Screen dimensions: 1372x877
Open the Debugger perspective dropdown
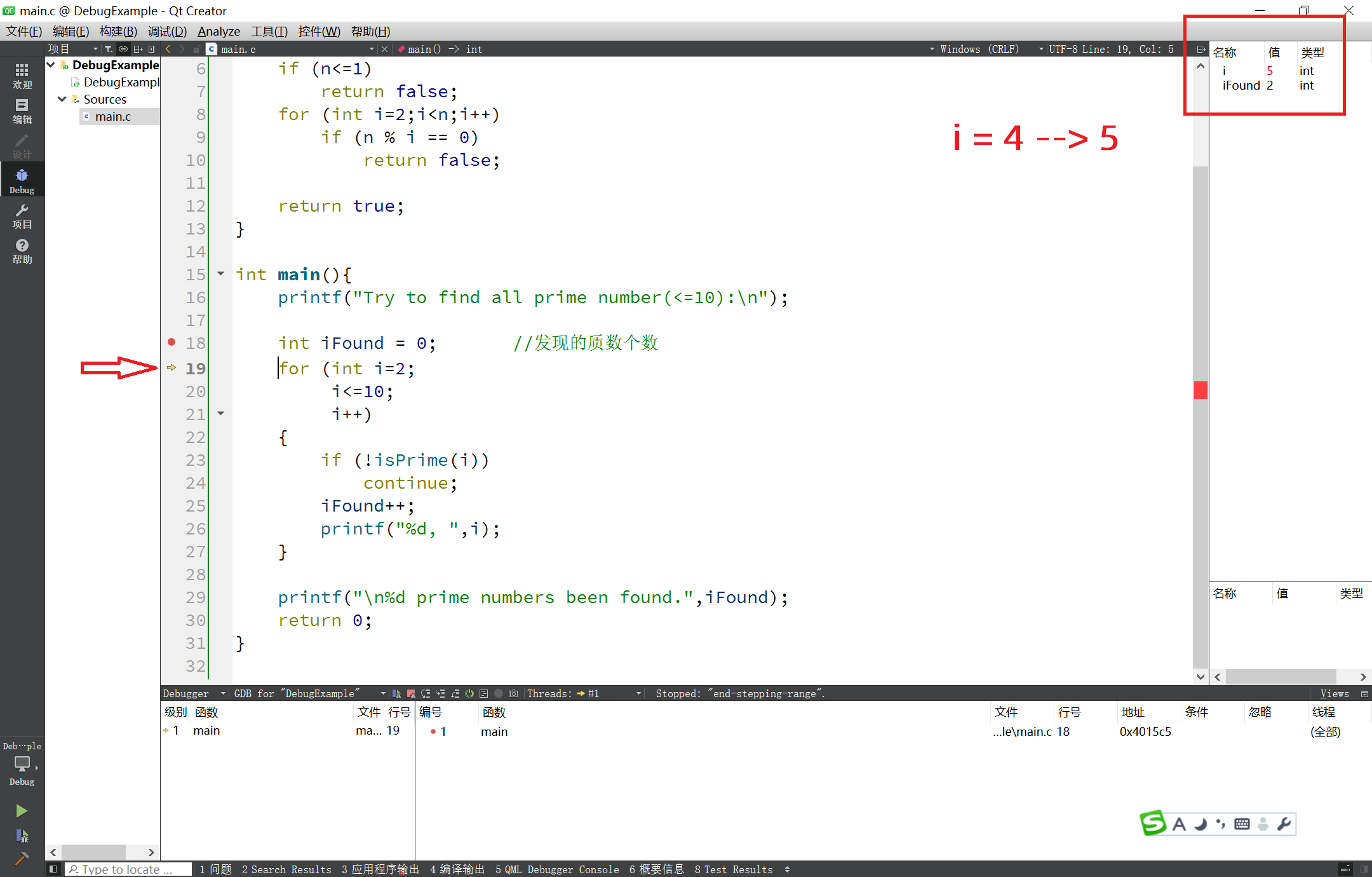pos(194,693)
